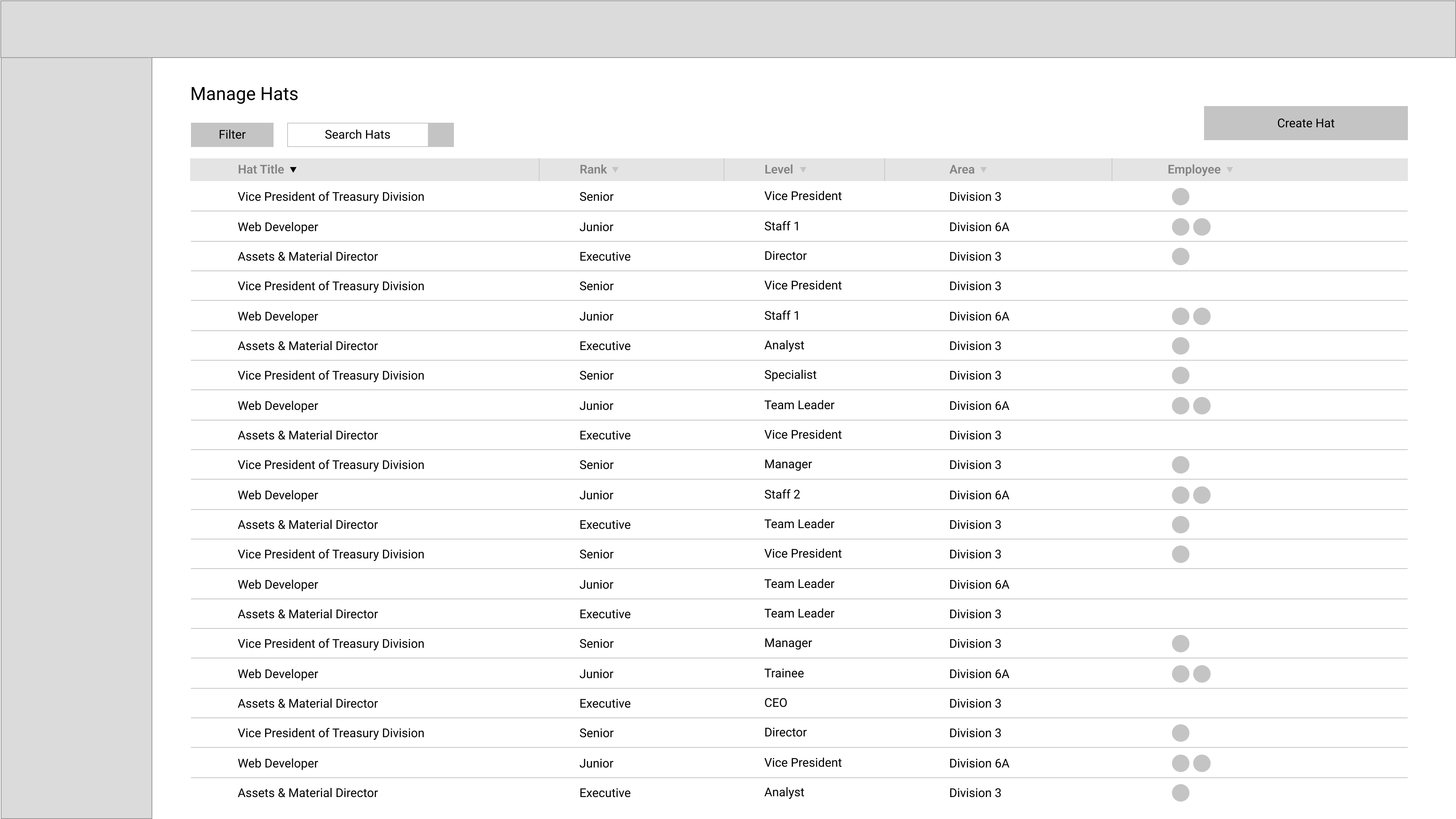Screen dimensions: 1456x819
Task: Click the first row's employee avatar
Action: tap(1180, 197)
